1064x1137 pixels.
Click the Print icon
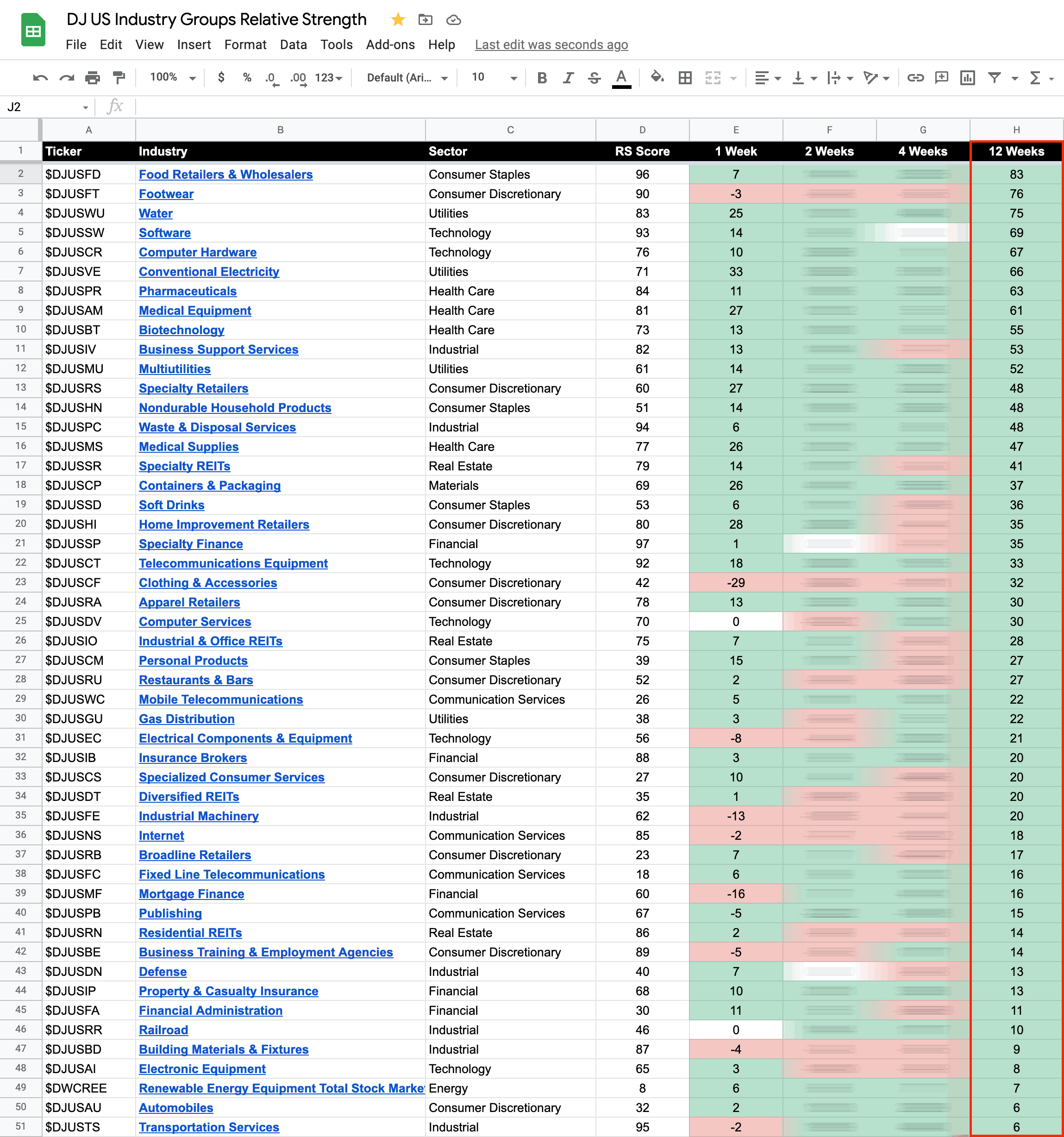click(x=93, y=78)
